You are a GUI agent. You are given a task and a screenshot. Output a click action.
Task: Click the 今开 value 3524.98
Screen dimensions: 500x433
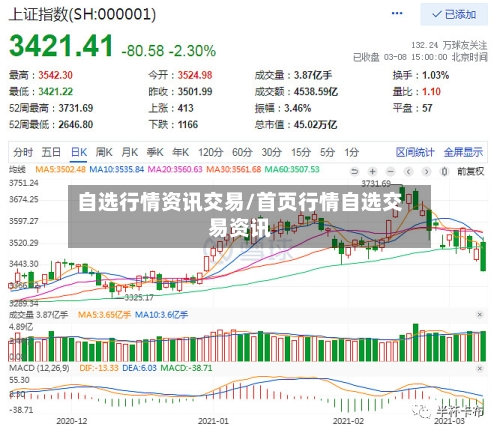pos(195,75)
